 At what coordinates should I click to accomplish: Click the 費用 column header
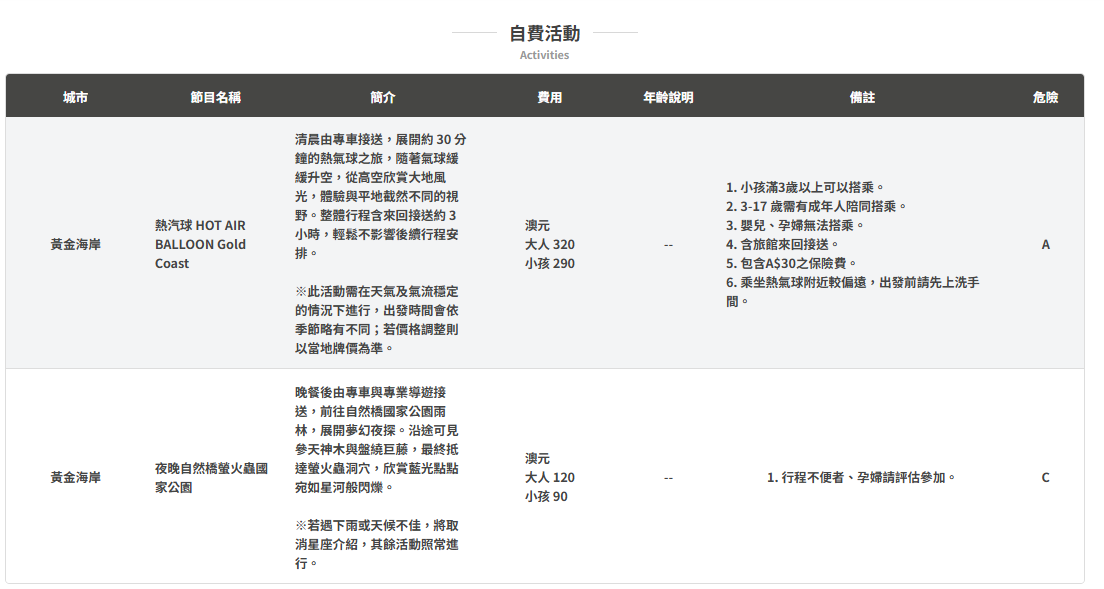point(549,97)
